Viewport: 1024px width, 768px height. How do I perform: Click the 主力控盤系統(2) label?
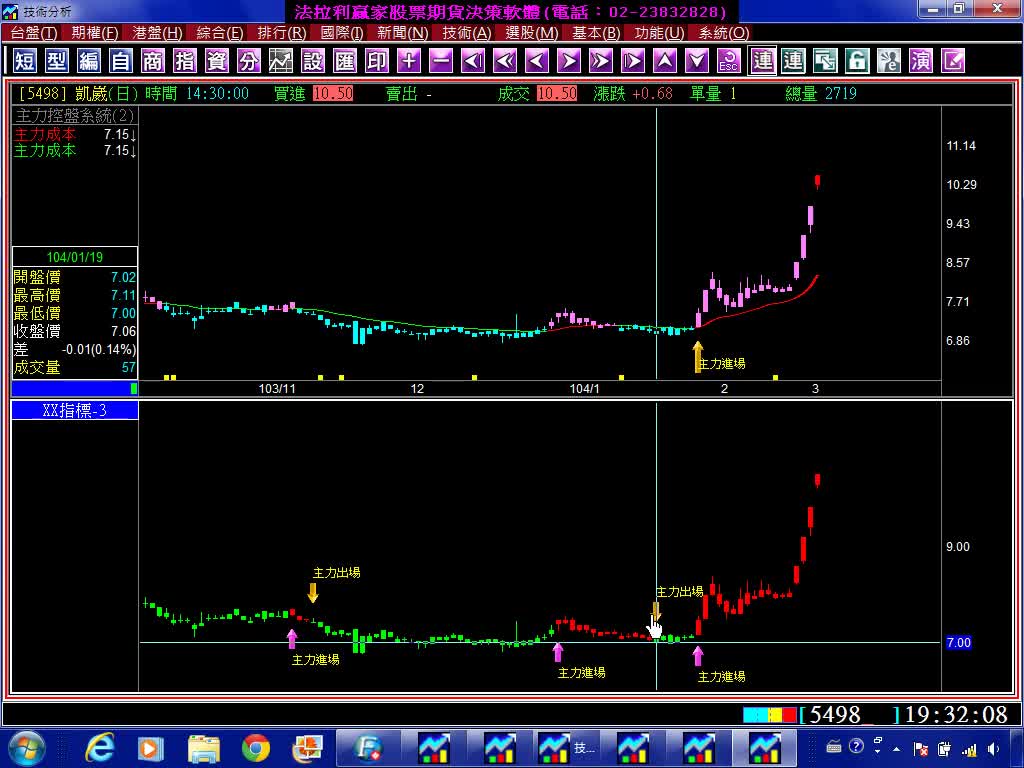click(75, 115)
